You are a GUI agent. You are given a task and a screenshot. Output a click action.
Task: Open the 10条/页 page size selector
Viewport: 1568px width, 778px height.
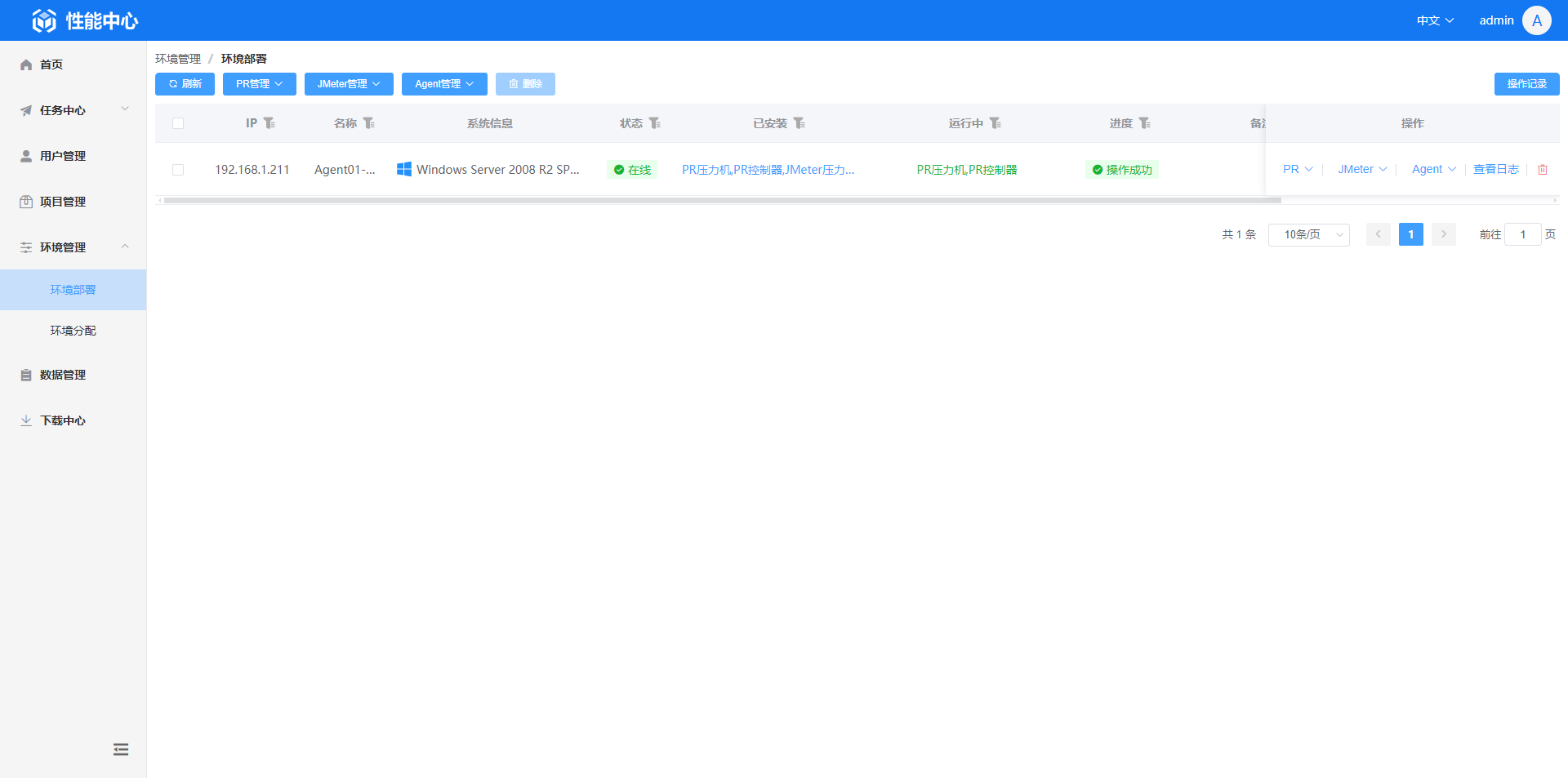pyautogui.click(x=1308, y=235)
